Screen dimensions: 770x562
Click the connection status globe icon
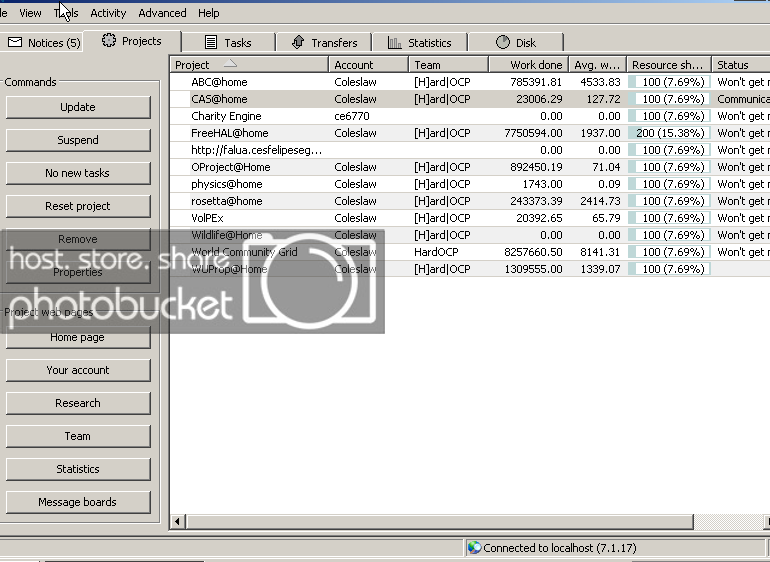pyautogui.click(x=474, y=548)
